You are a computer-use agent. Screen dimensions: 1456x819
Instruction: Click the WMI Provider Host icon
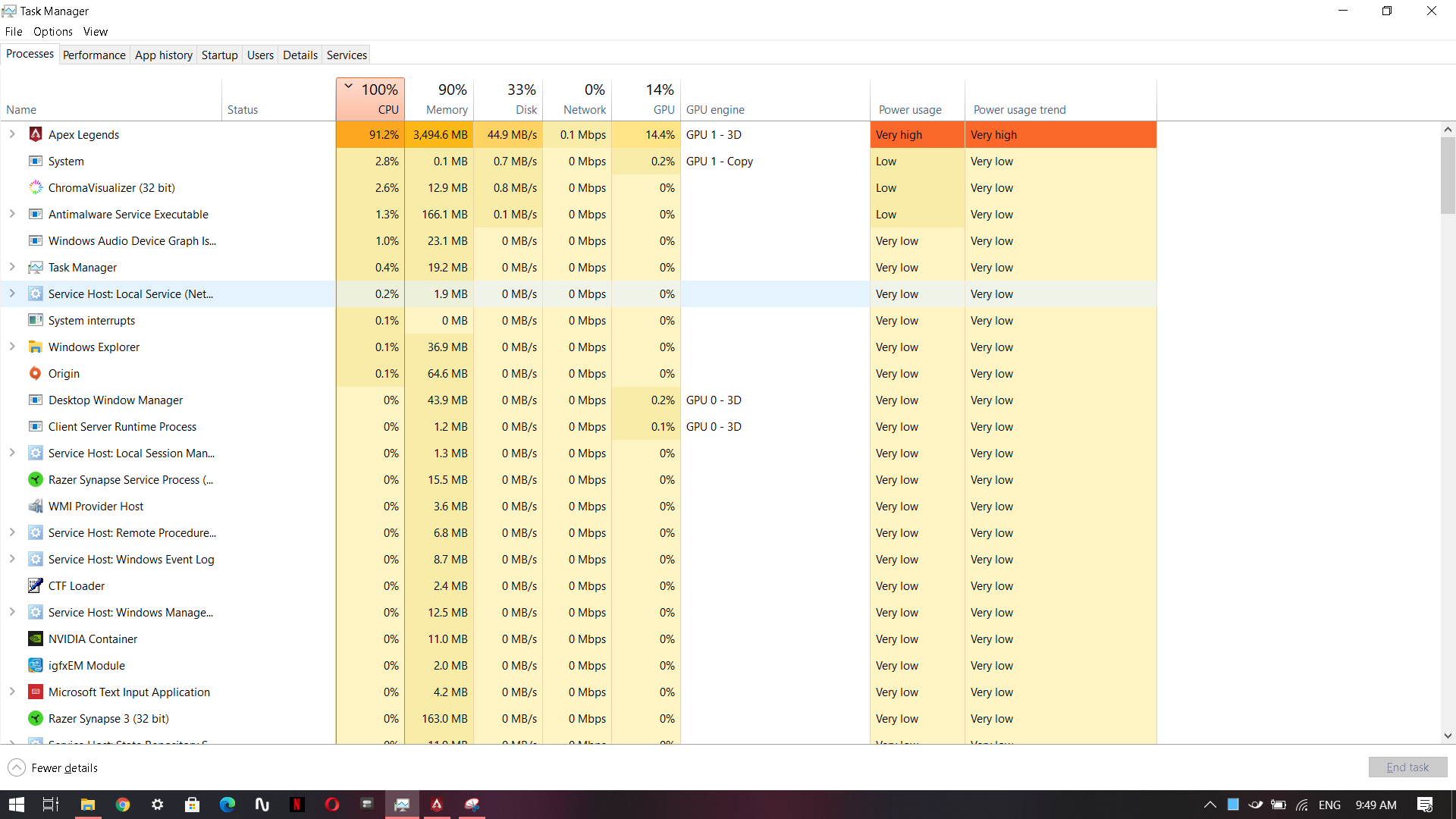coord(35,506)
